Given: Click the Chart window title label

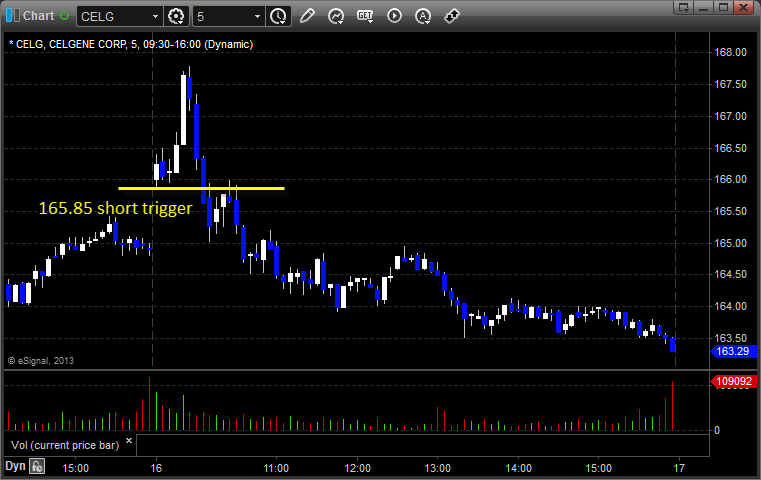Looking at the screenshot, I should tap(38, 16).
